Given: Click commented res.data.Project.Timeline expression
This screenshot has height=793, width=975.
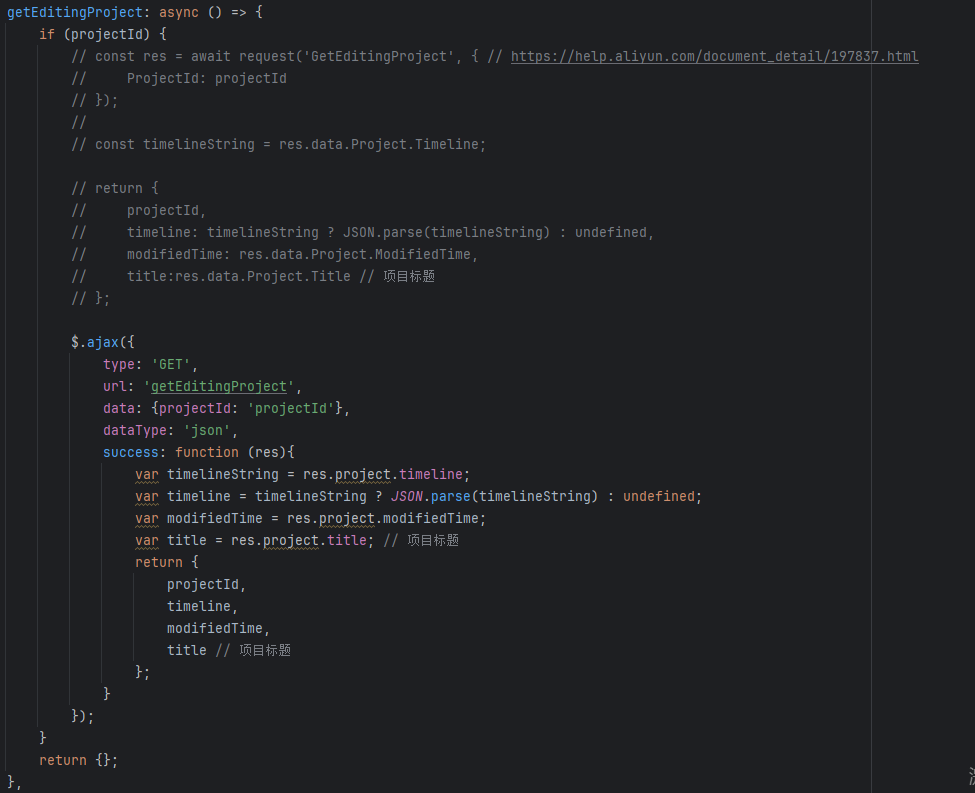Looking at the screenshot, I should click(x=379, y=144).
